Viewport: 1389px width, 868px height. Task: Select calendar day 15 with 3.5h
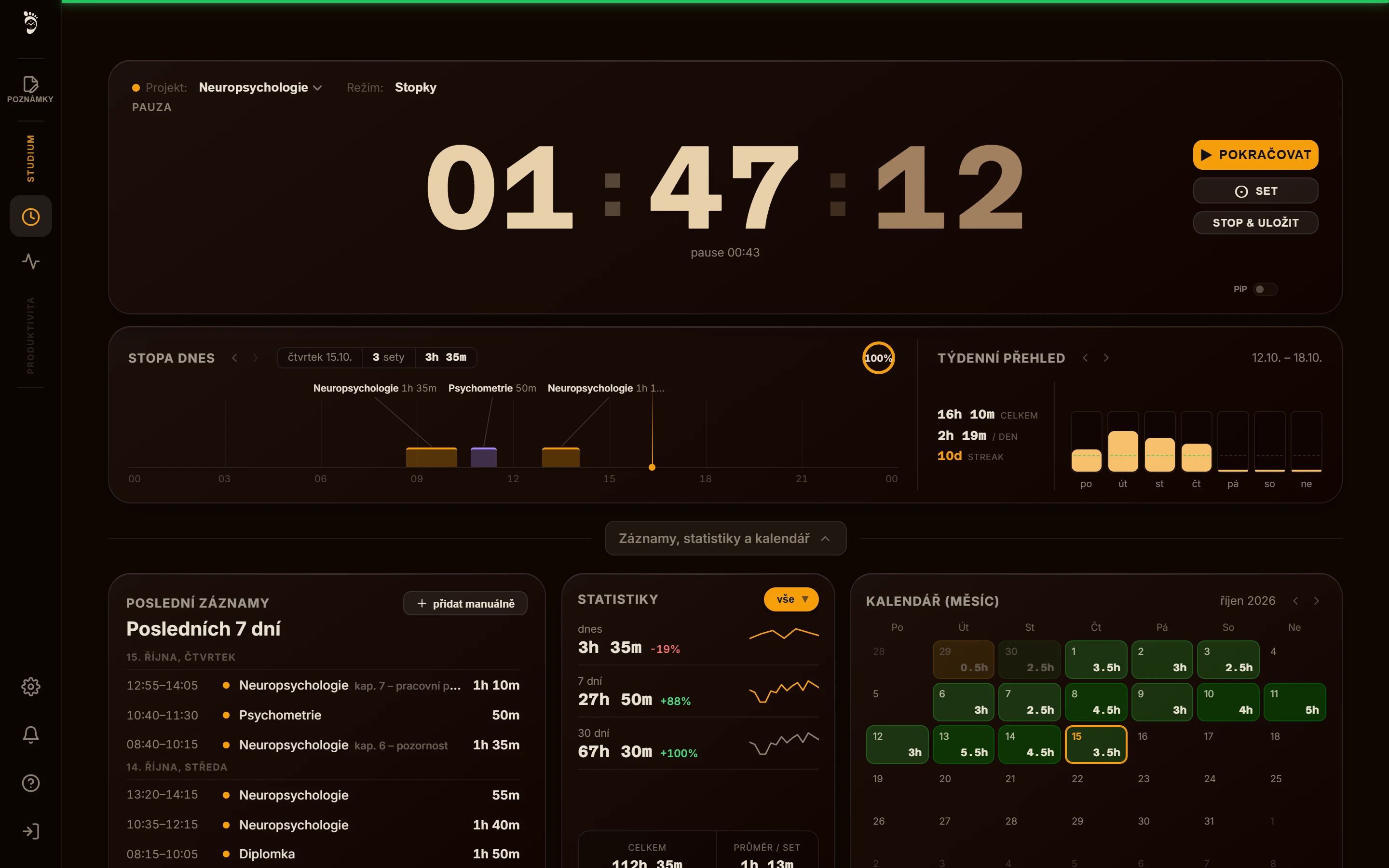[x=1096, y=744]
